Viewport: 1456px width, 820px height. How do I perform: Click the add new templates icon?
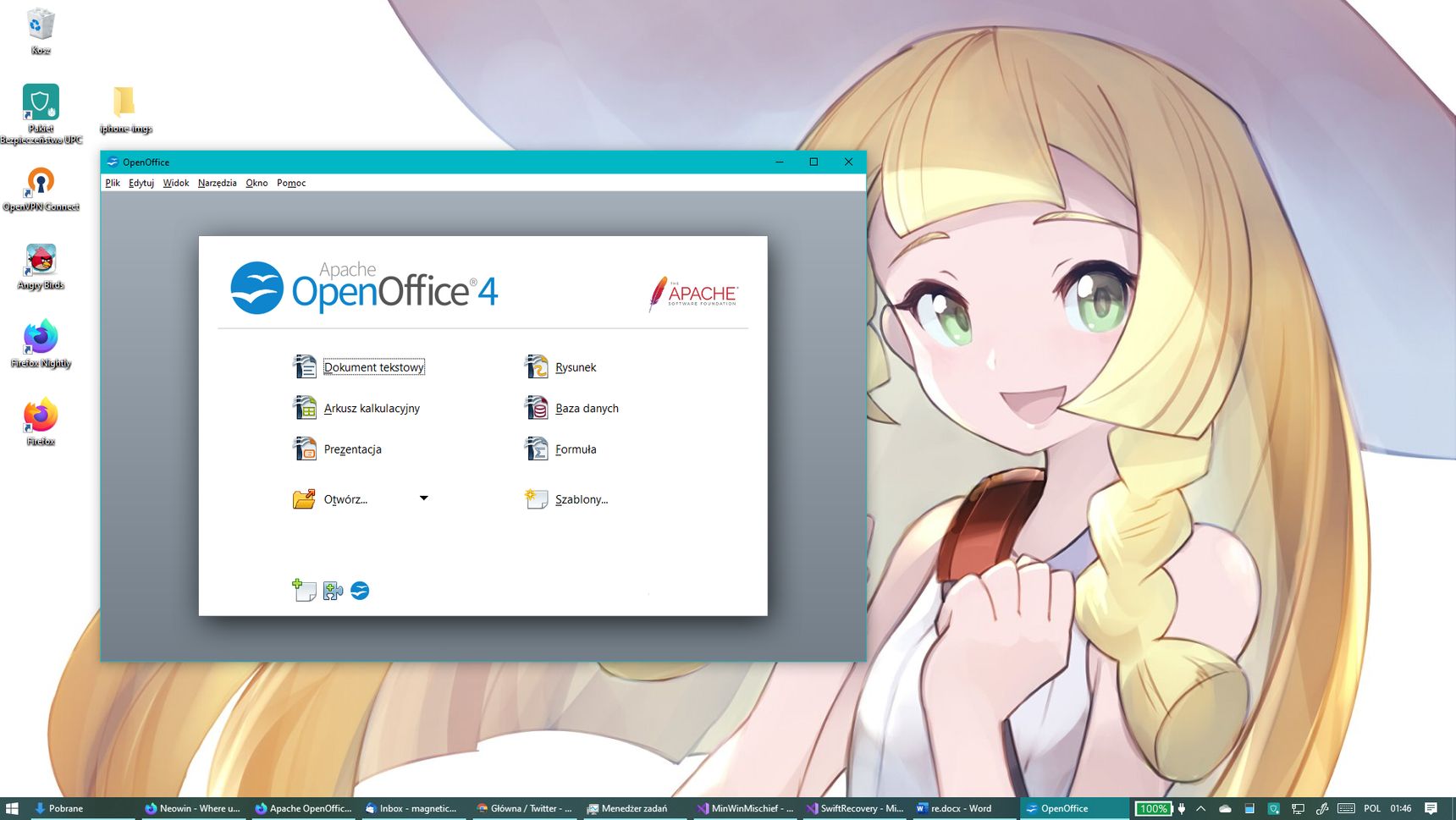(x=304, y=590)
